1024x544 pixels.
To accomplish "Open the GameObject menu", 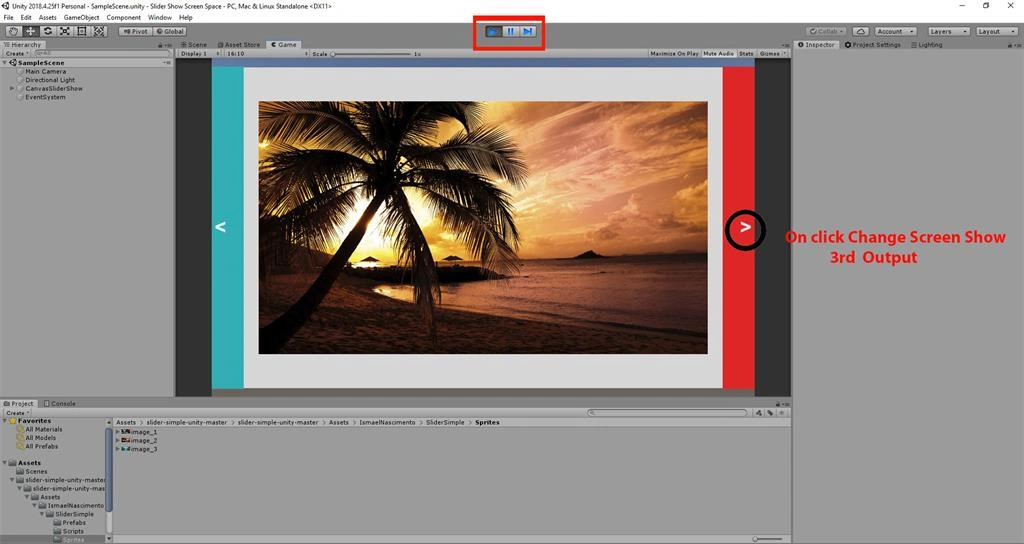I will click(82, 18).
